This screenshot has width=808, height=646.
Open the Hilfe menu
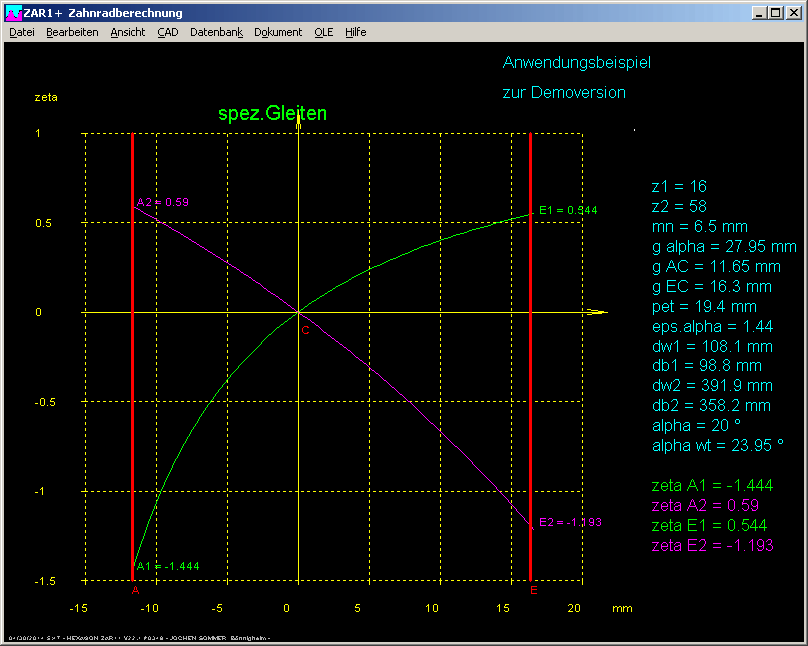355,32
